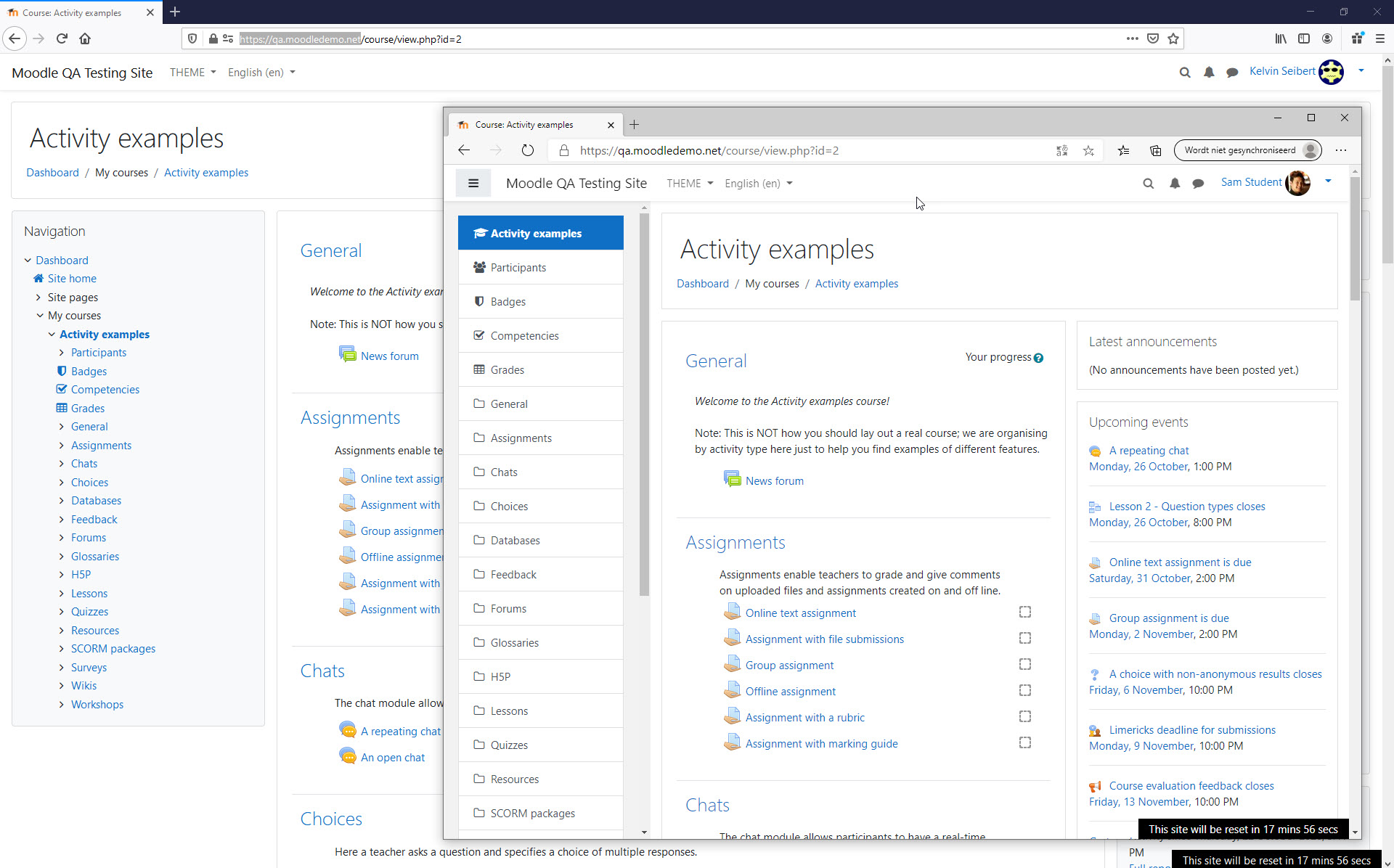Image resolution: width=1394 pixels, height=868 pixels.
Task: Open collections icon in front browser toolbar
Action: (x=1155, y=150)
